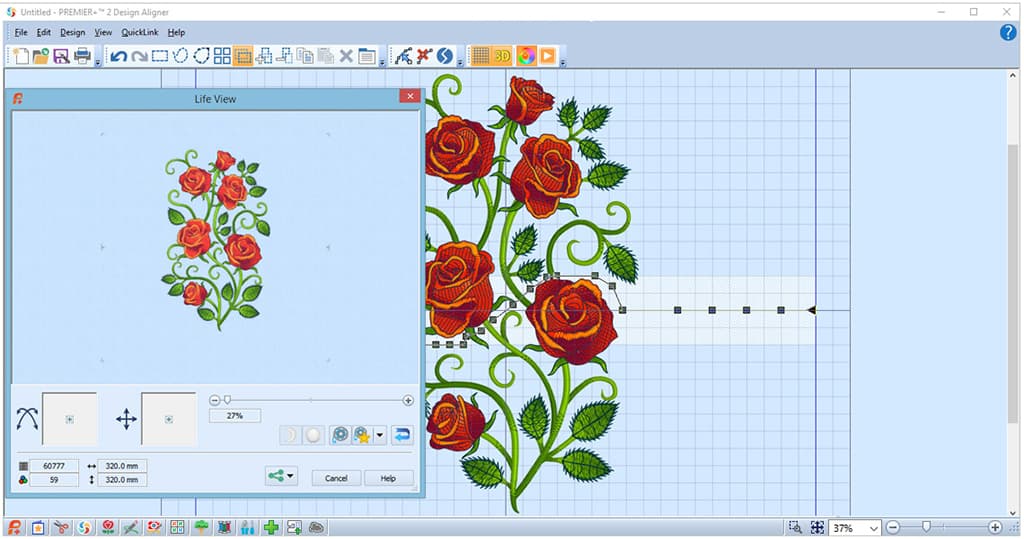Open the Design menu

72,32
